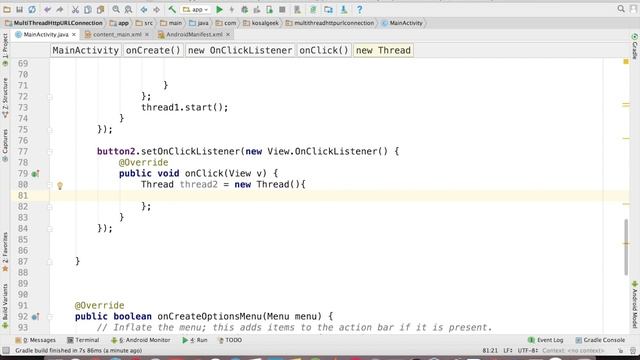Click the onCreate() code breadcrumb

point(153,51)
